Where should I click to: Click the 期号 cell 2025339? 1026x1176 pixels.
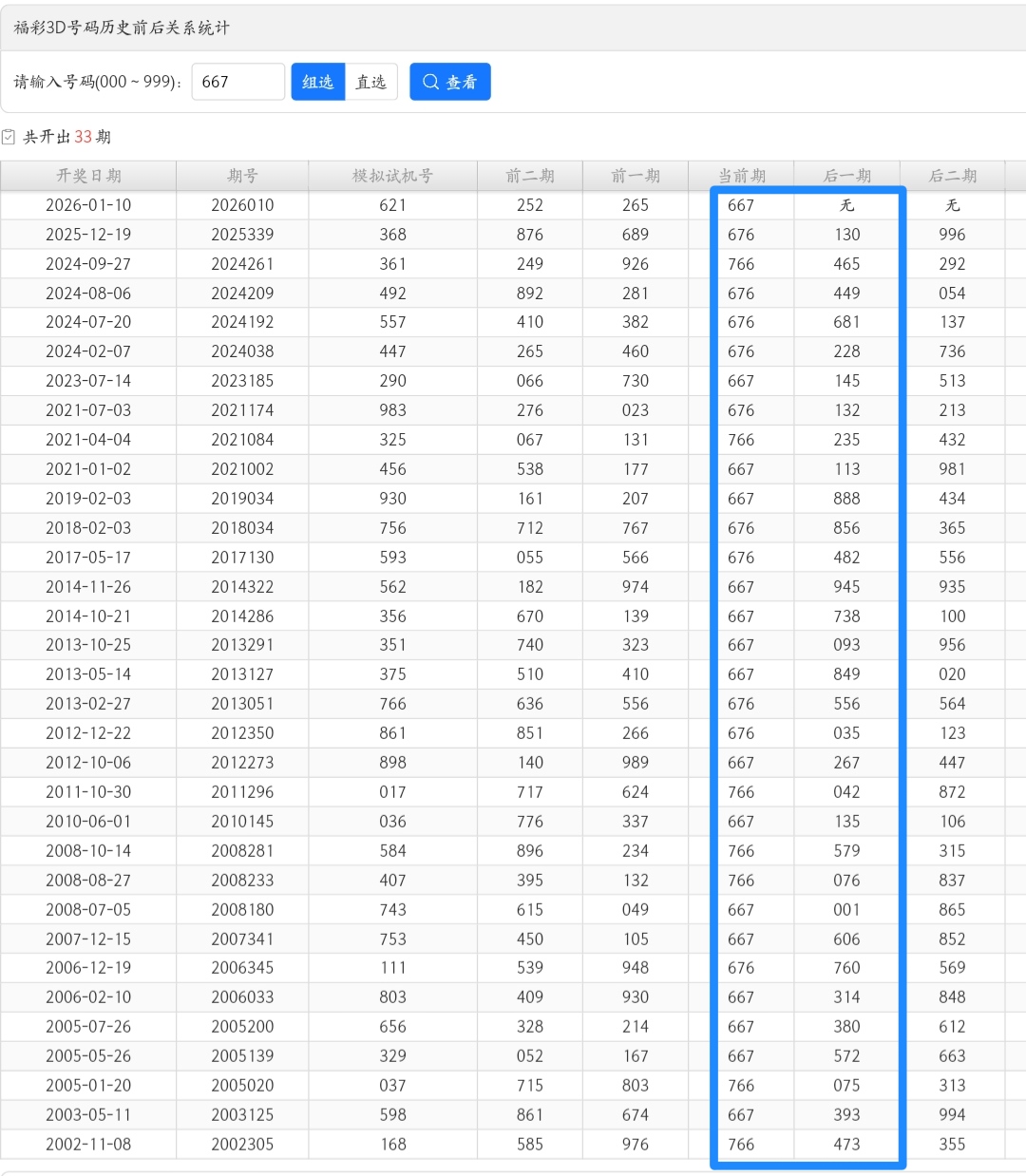[242, 235]
